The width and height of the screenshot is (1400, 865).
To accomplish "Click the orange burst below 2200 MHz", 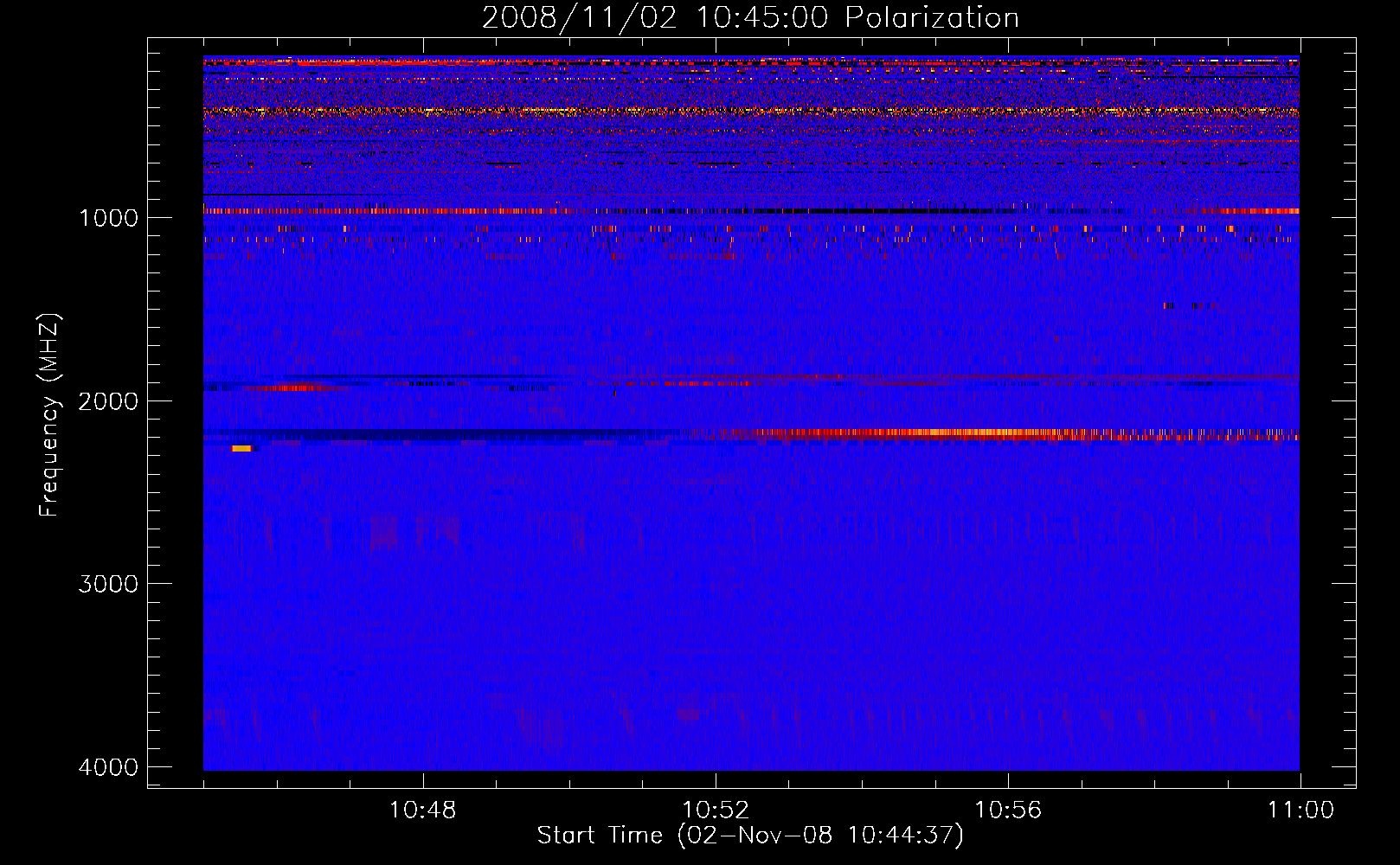I will (x=241, y=448).
